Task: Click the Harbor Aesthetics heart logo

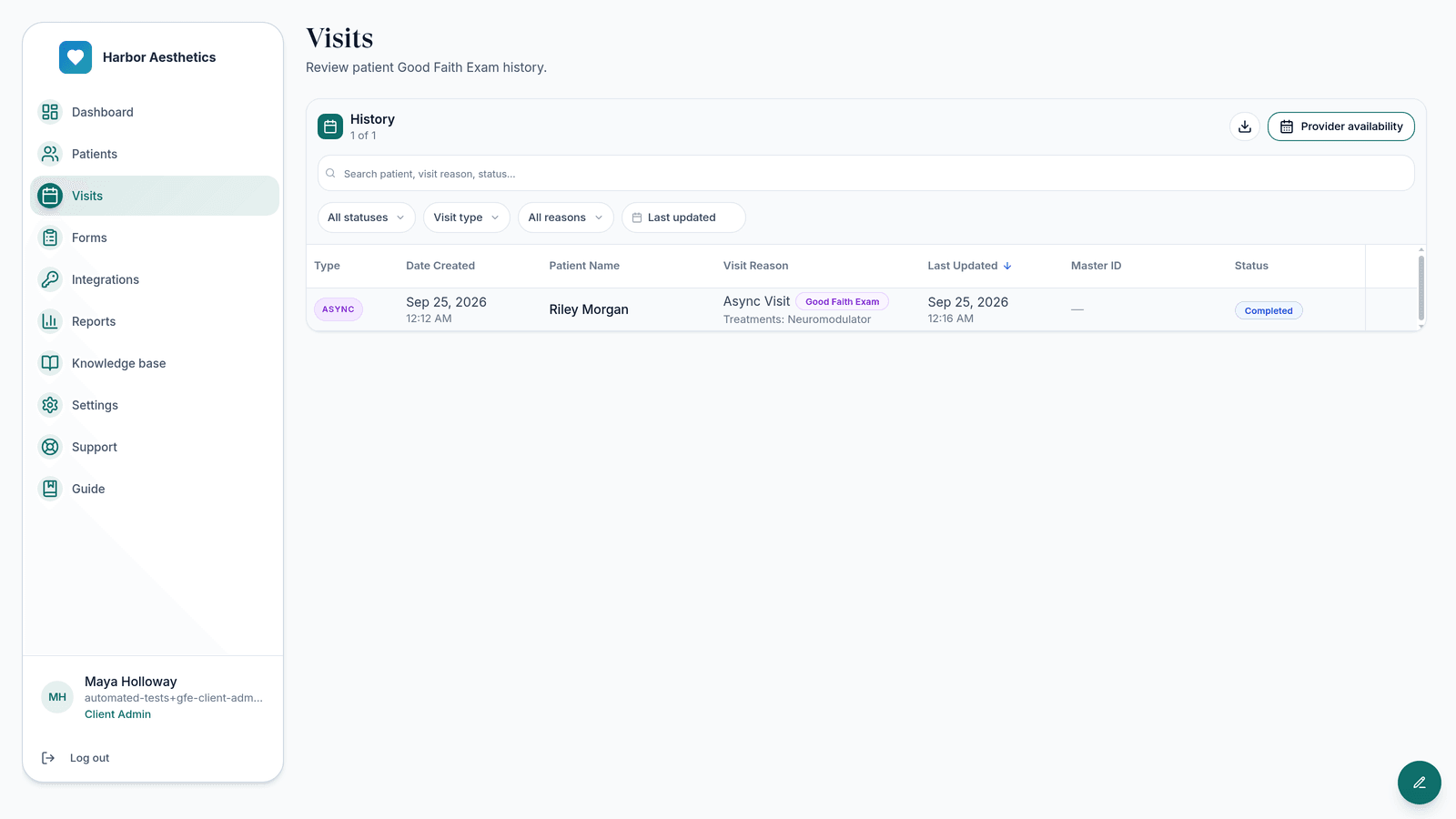Action: (76, 57)
